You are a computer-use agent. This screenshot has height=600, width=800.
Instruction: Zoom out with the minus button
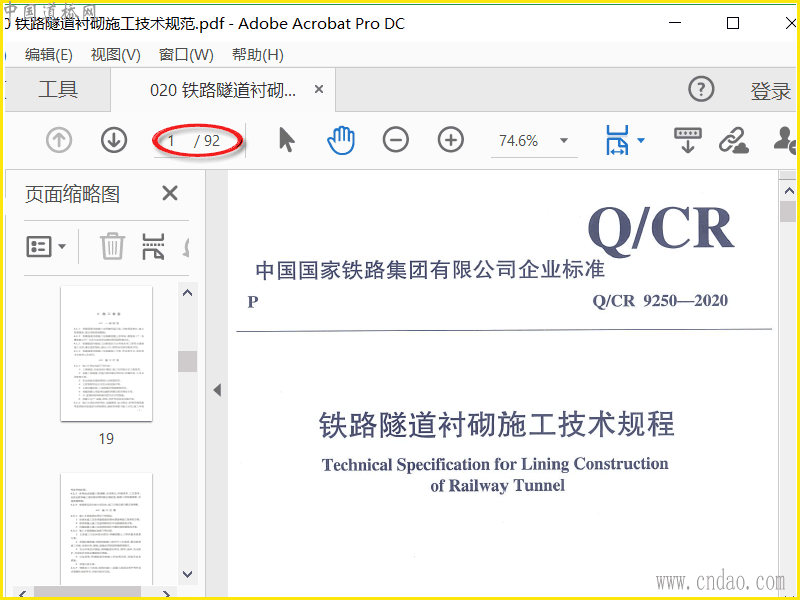click(x=396, y=140)
